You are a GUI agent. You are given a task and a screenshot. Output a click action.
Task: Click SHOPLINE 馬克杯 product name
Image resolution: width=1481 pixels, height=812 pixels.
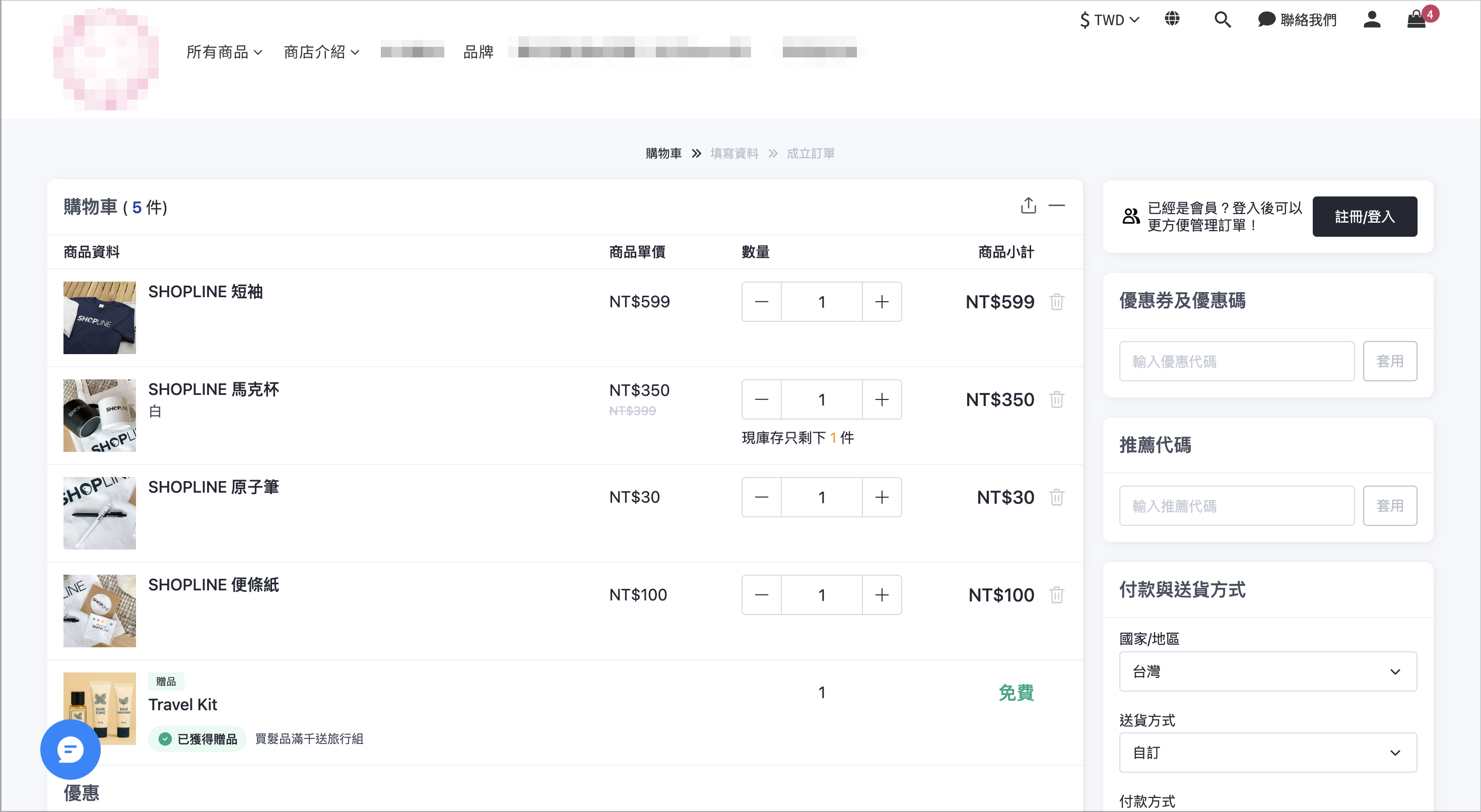213,389
